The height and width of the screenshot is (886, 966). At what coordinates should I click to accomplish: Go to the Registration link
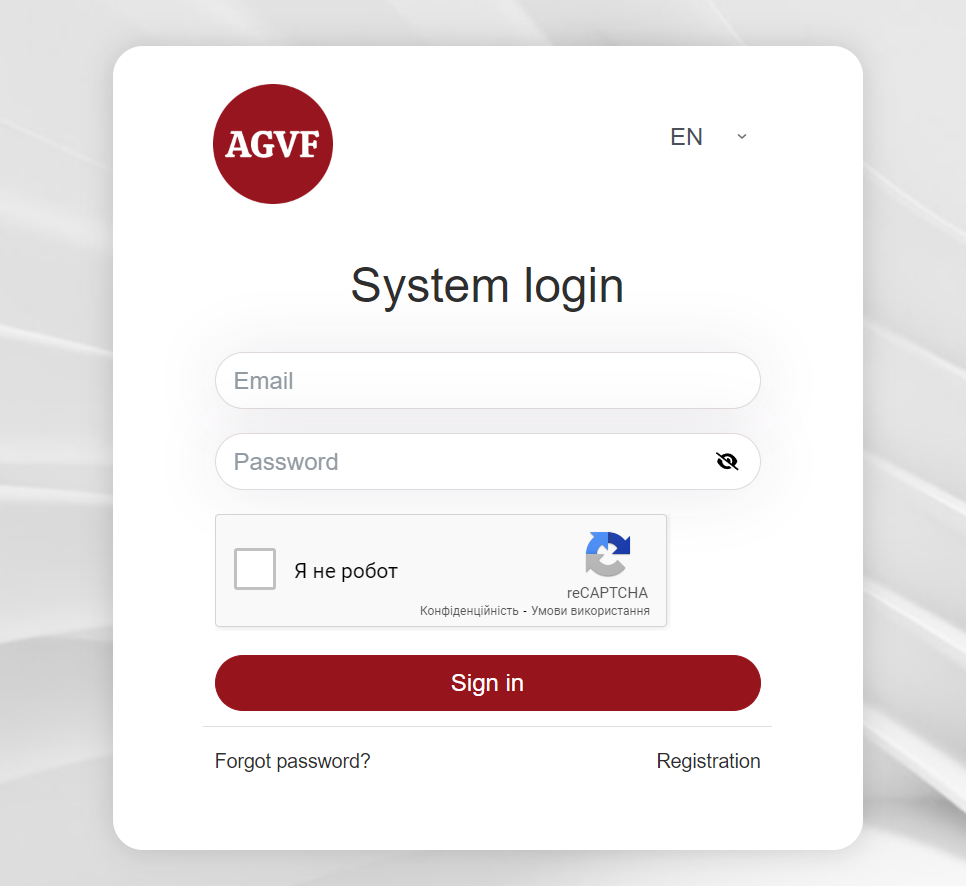pos(708,761)
